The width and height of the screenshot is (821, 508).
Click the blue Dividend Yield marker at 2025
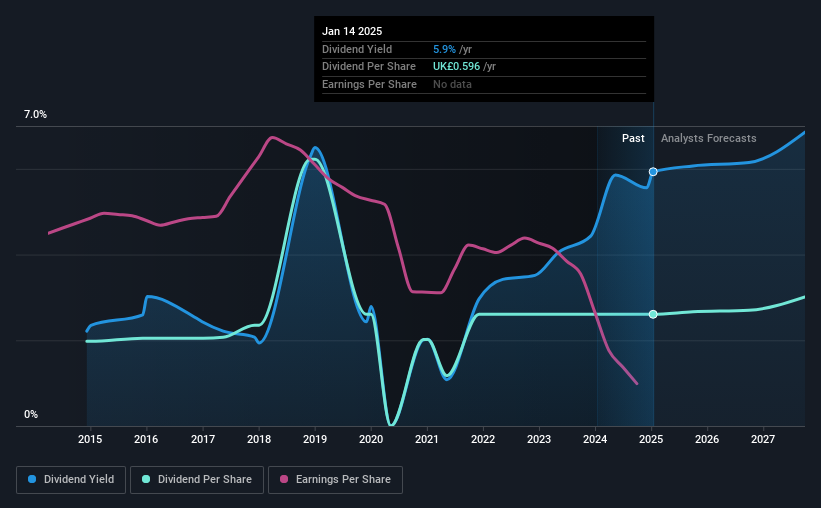pyautogui.click(x=653, y=172)
